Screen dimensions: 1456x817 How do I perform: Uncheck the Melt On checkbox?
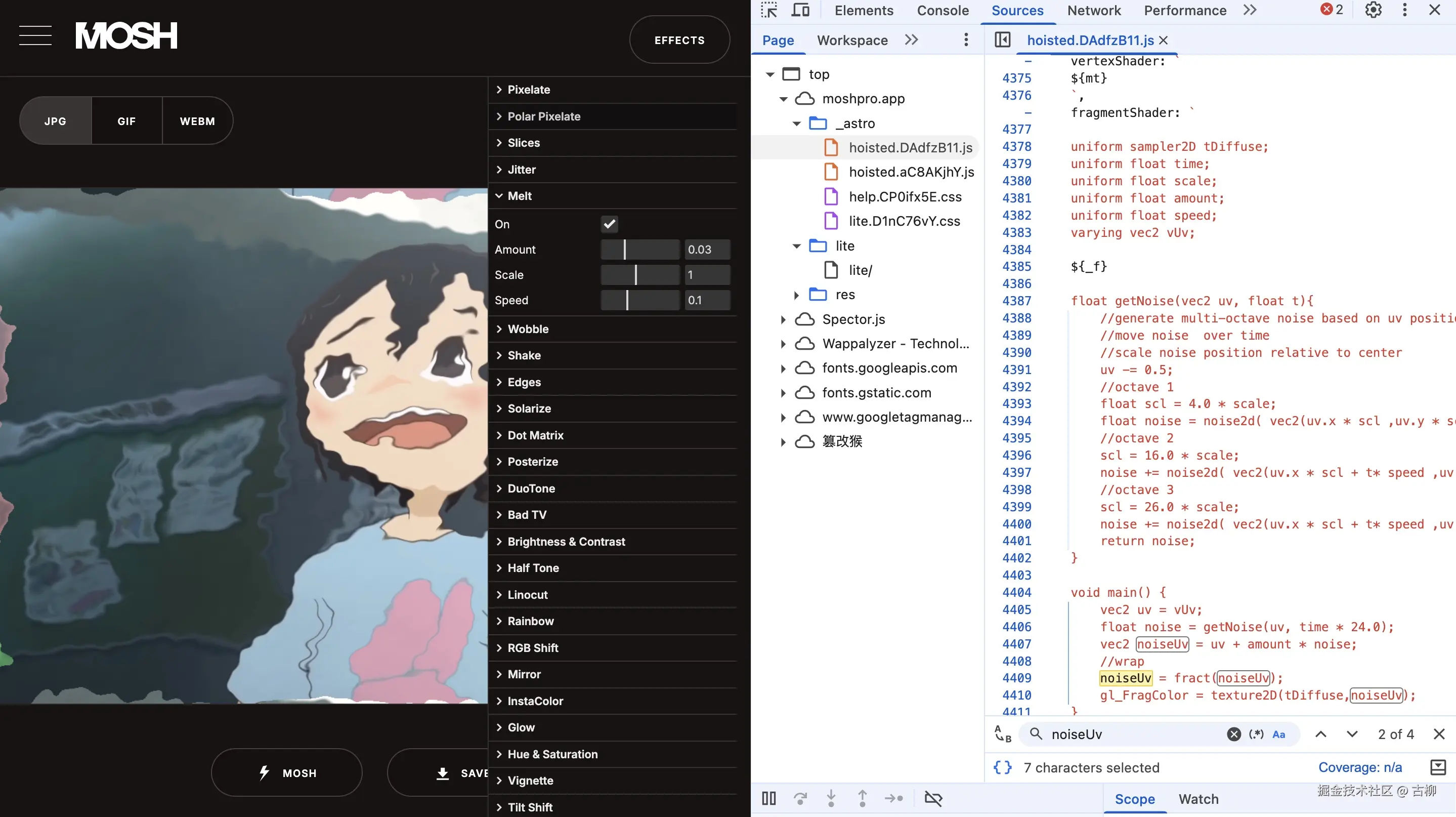[x=609, y=224]
